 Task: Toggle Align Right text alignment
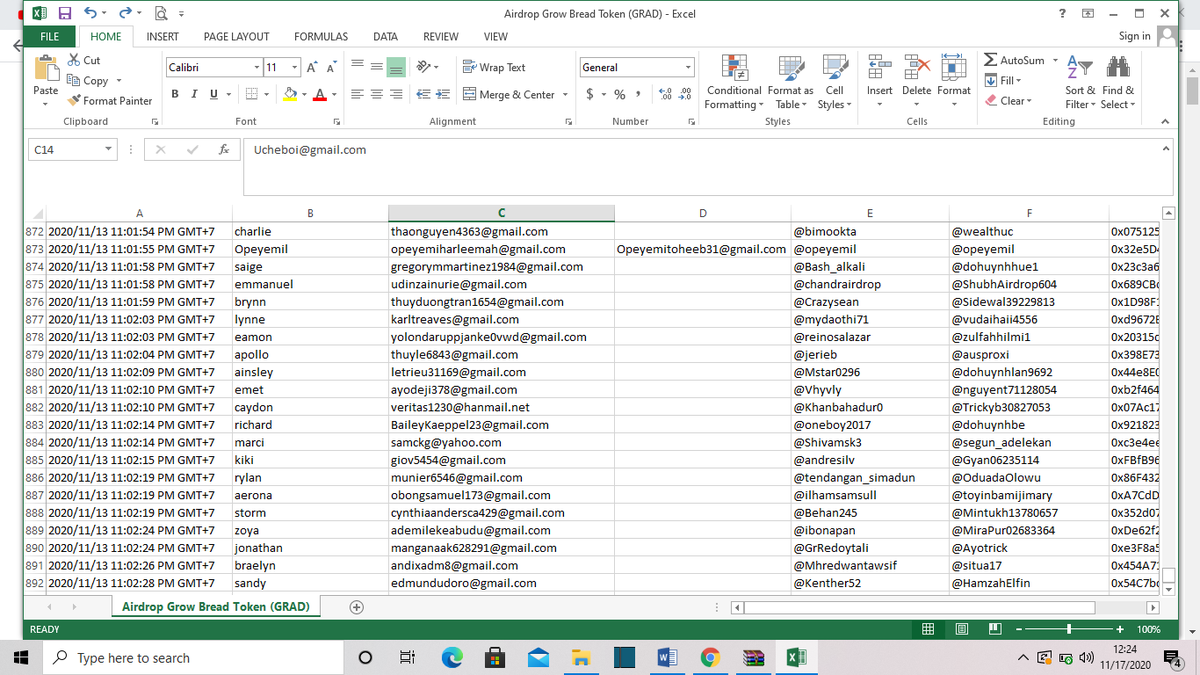tap(398, 94)
